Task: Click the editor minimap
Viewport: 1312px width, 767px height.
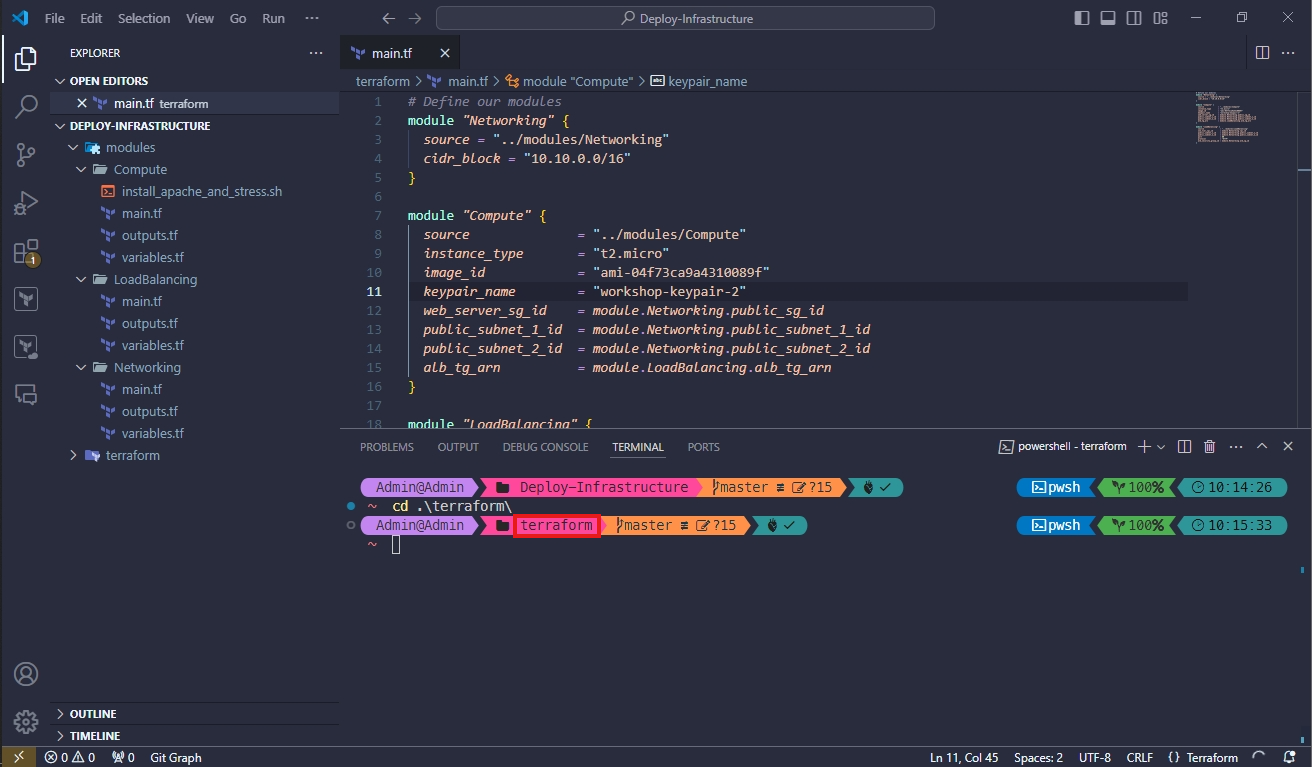Action: click(1227, 120)
